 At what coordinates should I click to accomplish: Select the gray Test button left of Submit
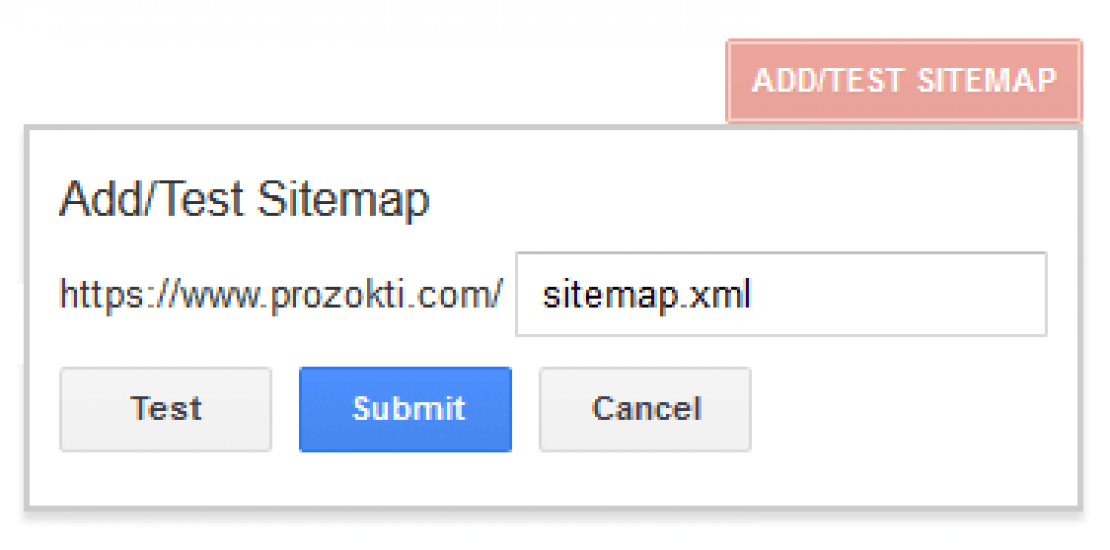165,409
